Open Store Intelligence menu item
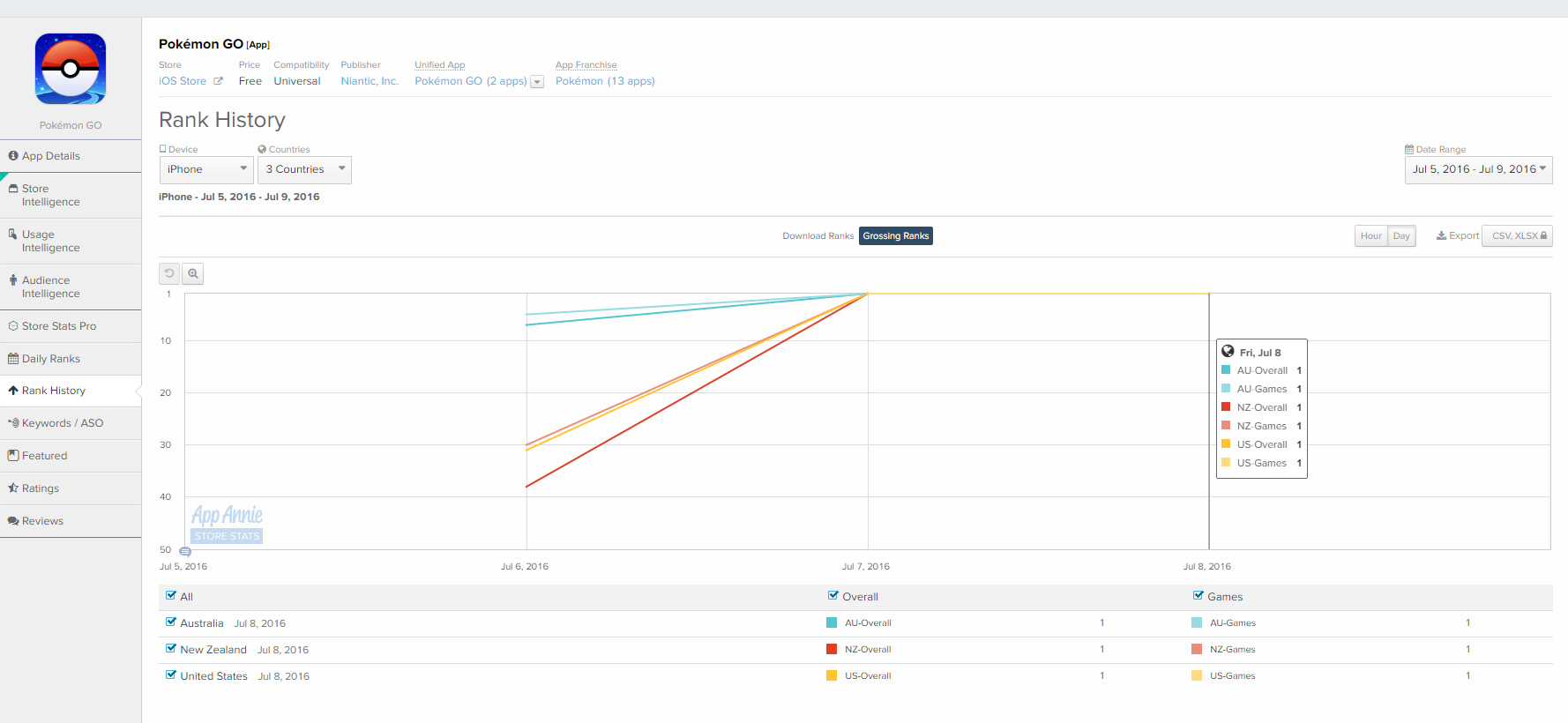This screenshot has width=1568, height=723. coord(71,195)
